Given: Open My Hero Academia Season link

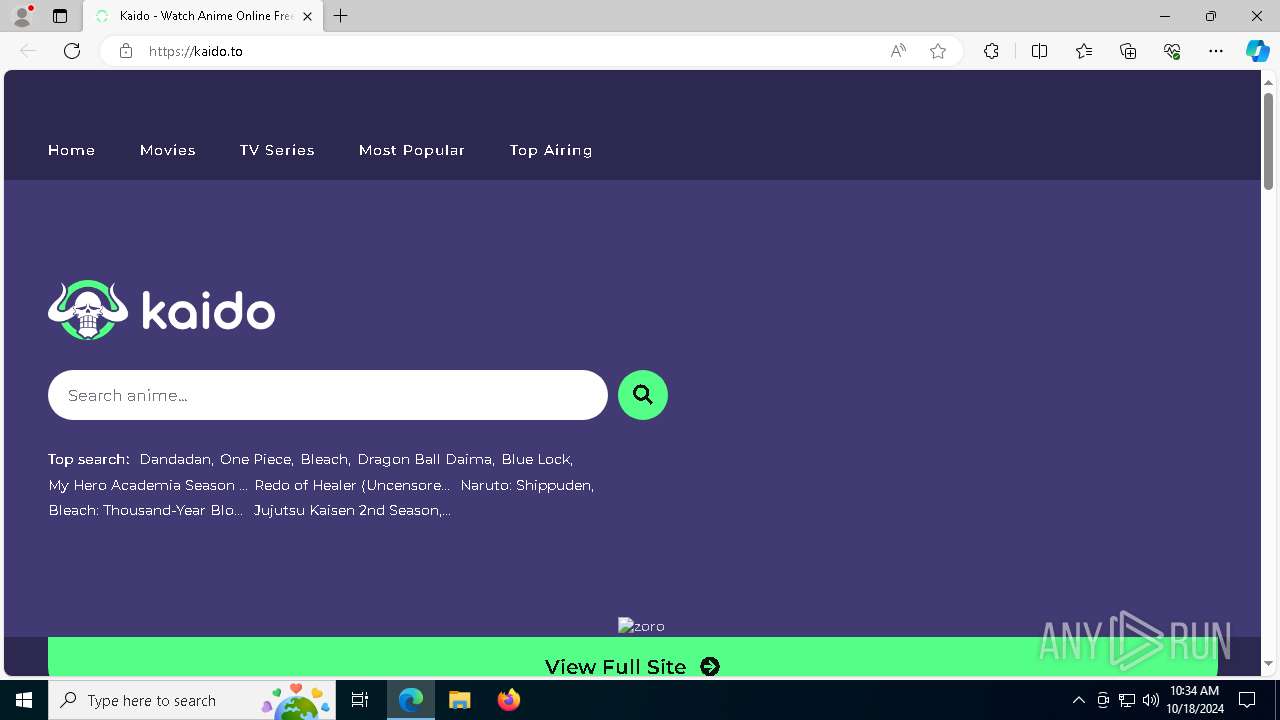Looking at the screenshot, I should pyautogui.click(x=148, y=485).
